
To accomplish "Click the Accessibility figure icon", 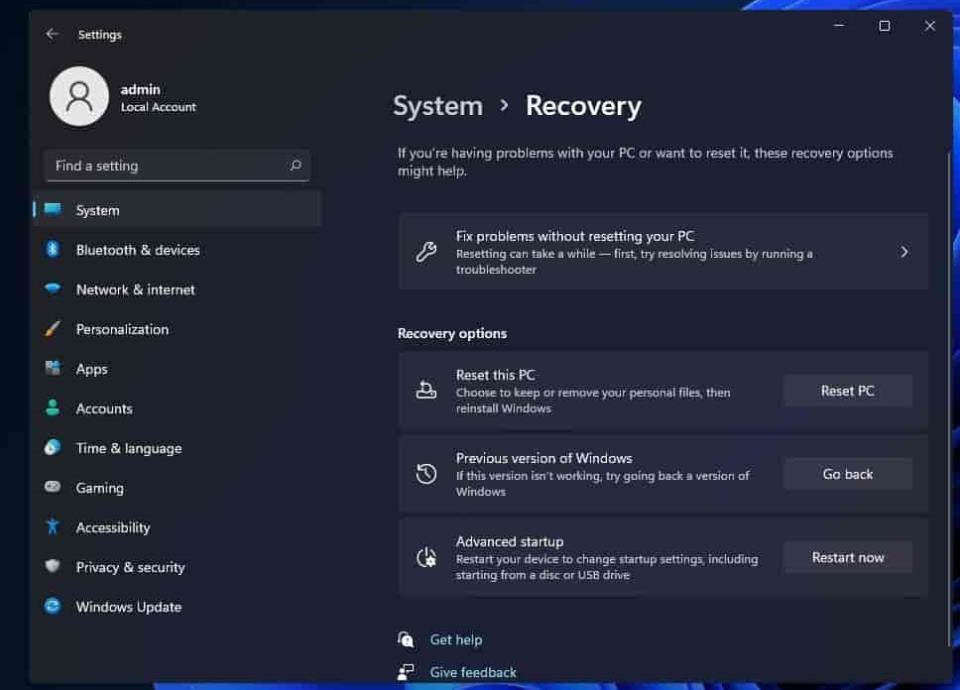I will (x=53, y=527).
